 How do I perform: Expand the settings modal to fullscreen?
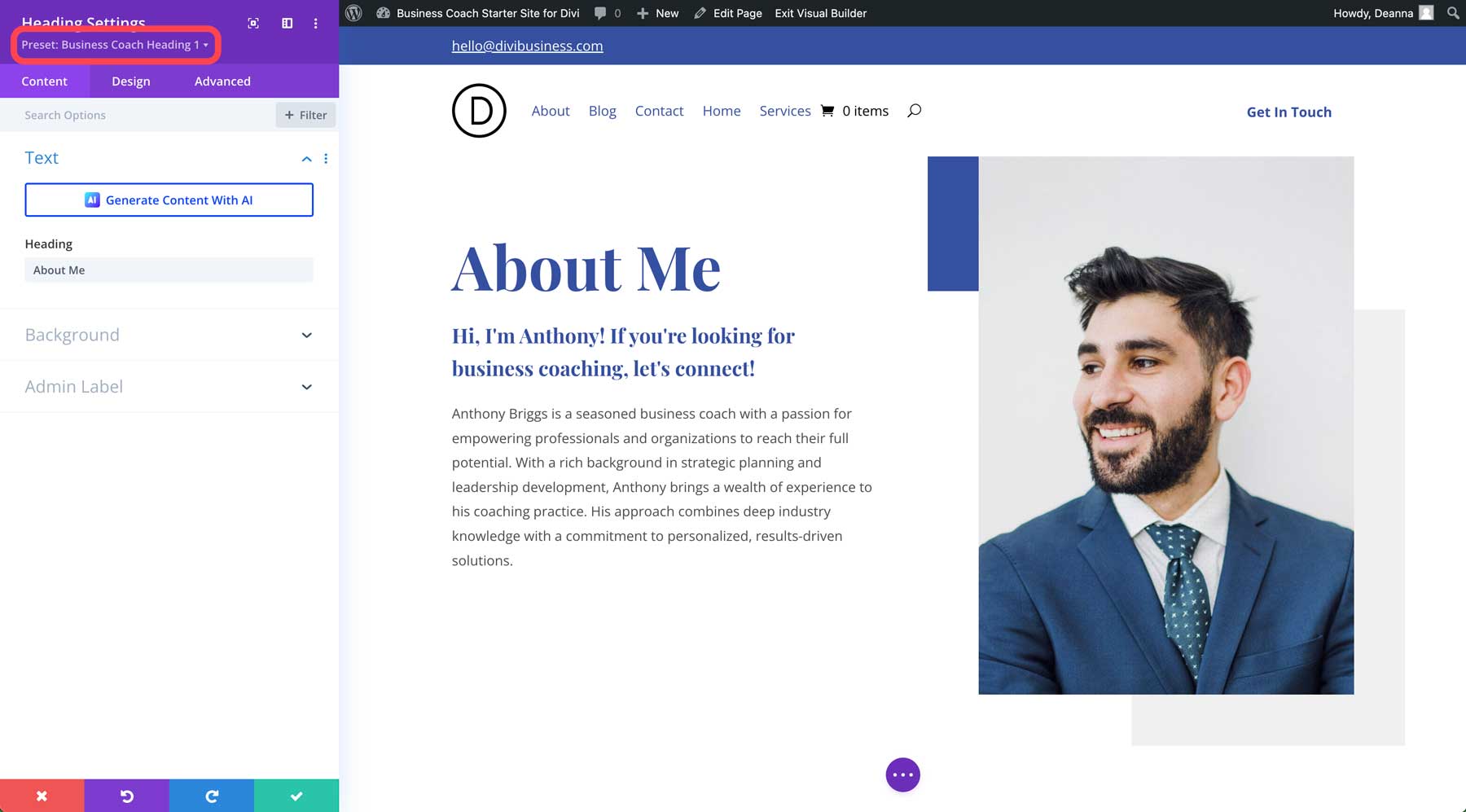coord(252,23)
